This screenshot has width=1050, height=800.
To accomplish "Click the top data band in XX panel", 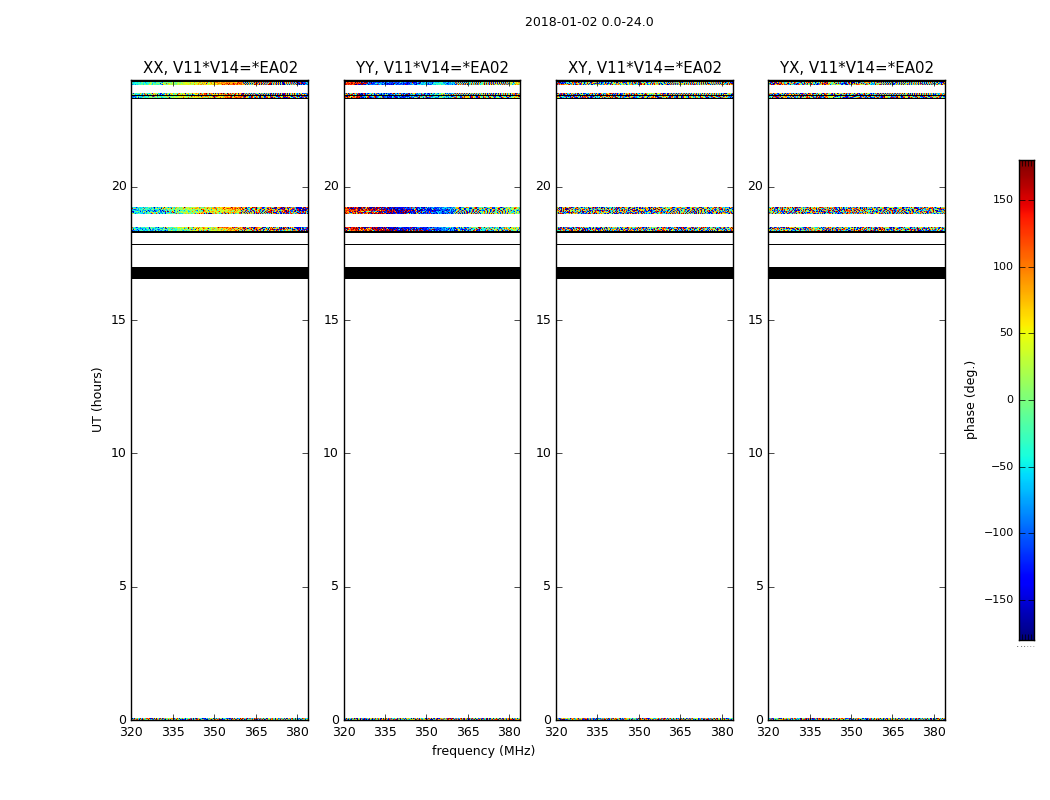I will pyautogui.click(x=220, y=84).
